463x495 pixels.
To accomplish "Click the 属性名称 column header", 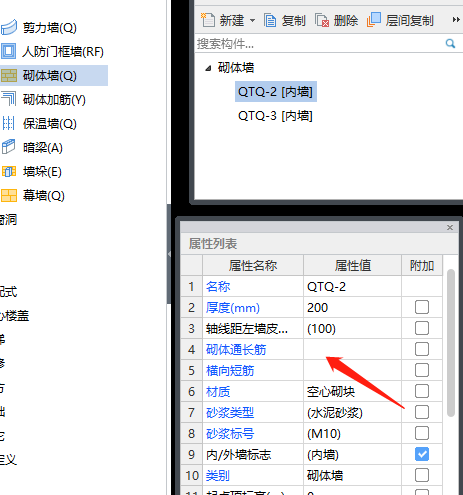I will coord(253,266).
